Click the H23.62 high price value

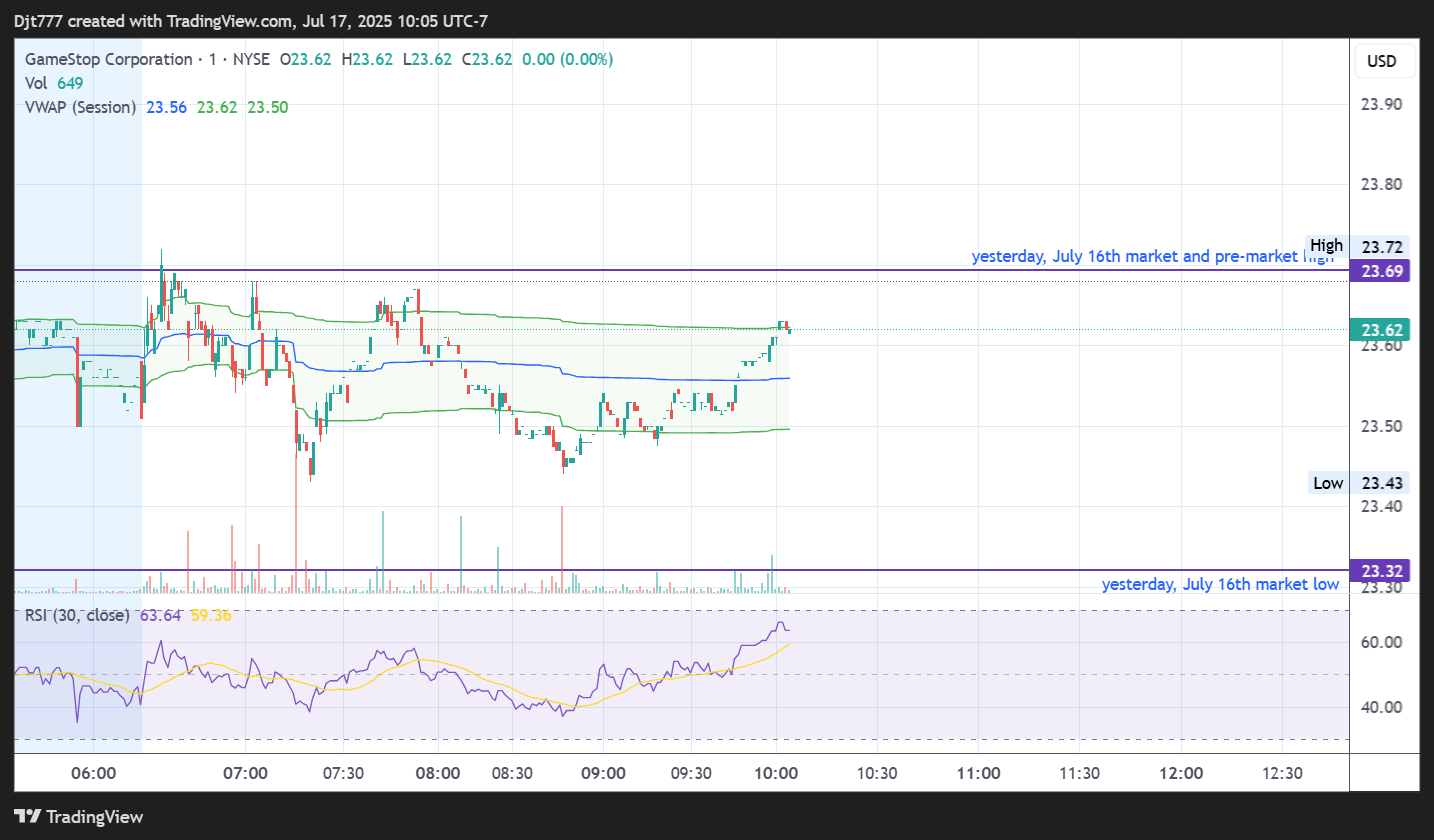pyautogui.click(x=367, y=59)
